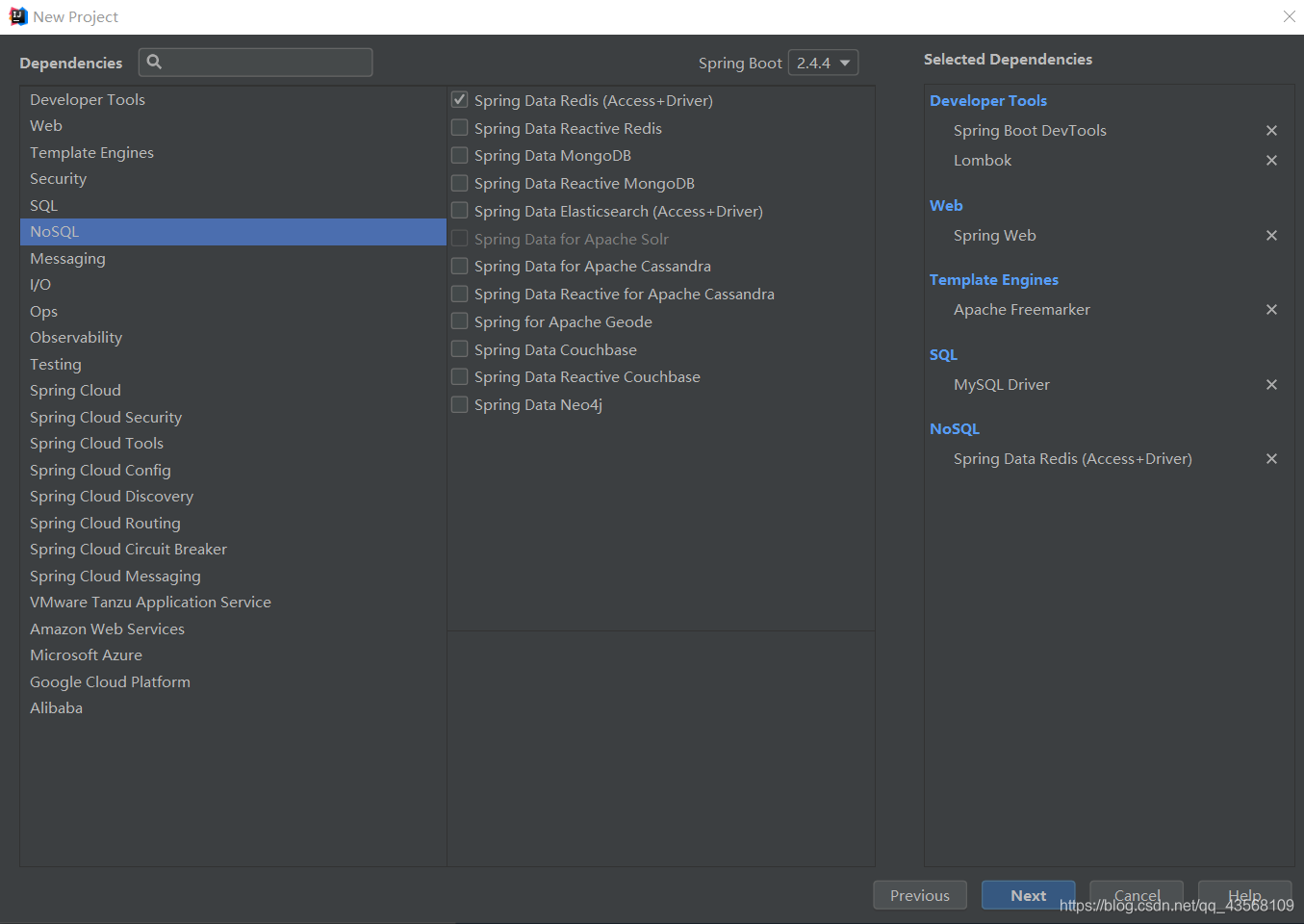Open the Messaging category
The width and height of the screenshot is (1304, 924).
tap(233, 258)
